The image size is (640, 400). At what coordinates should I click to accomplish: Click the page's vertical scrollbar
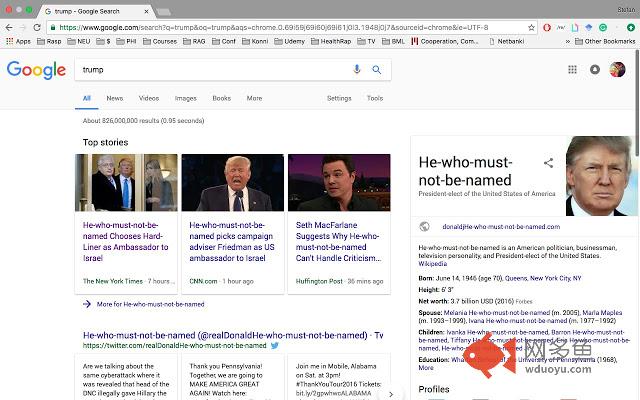click(637, 102)
